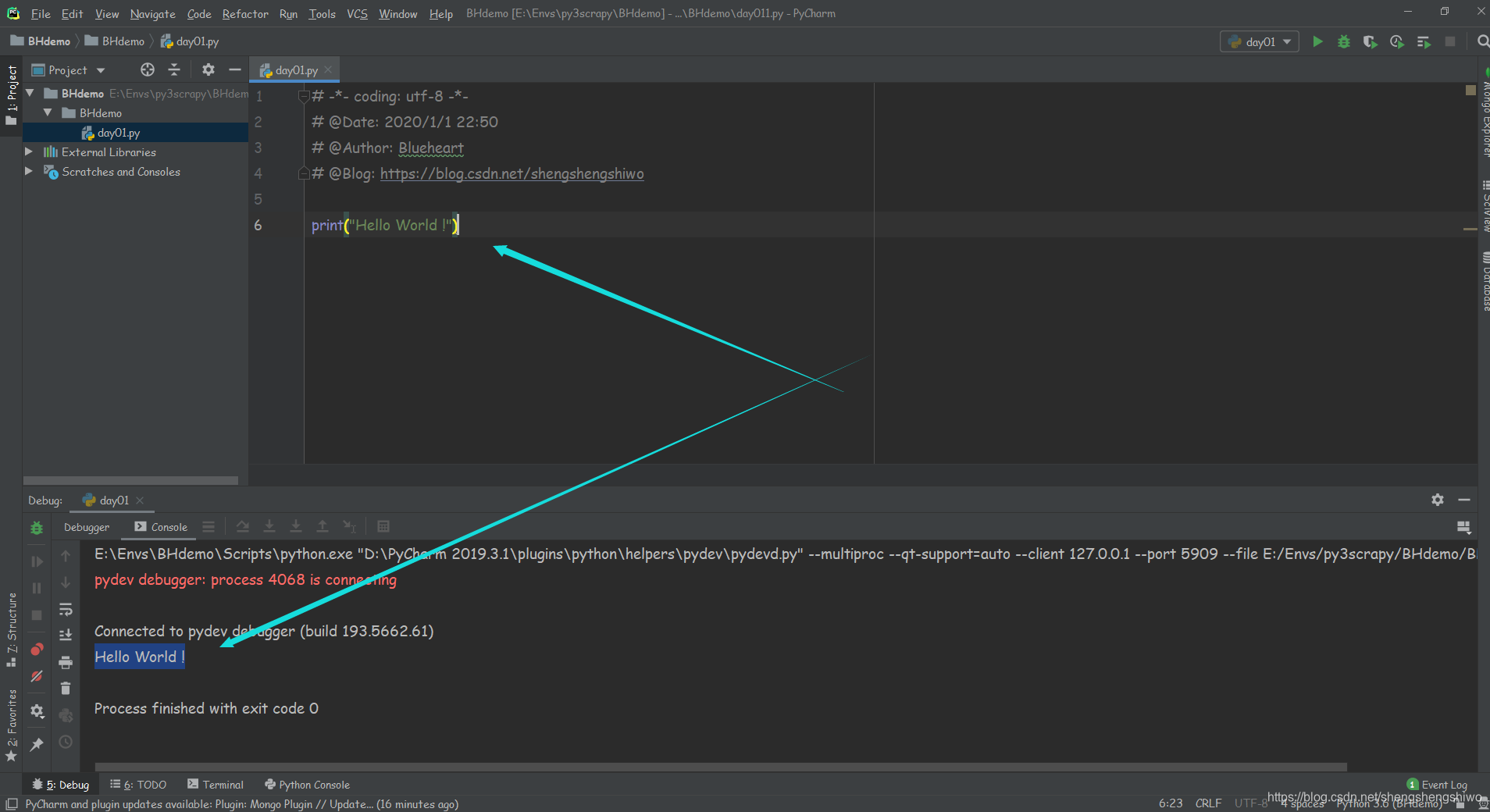This screenshot has height=812, width=1490.
Task: Open Debug panel settings gear
Action: point(1438,500)
